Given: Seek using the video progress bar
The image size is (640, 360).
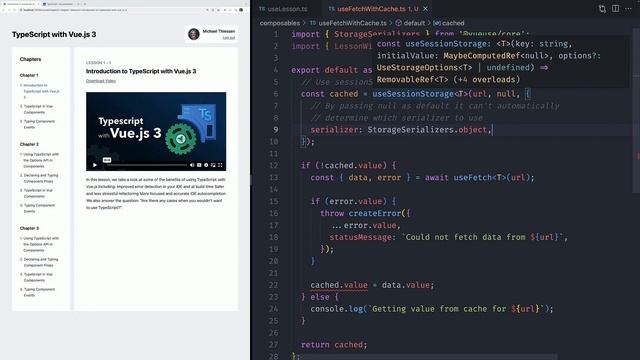Looking at the screenshot, I should coord(147,165).
